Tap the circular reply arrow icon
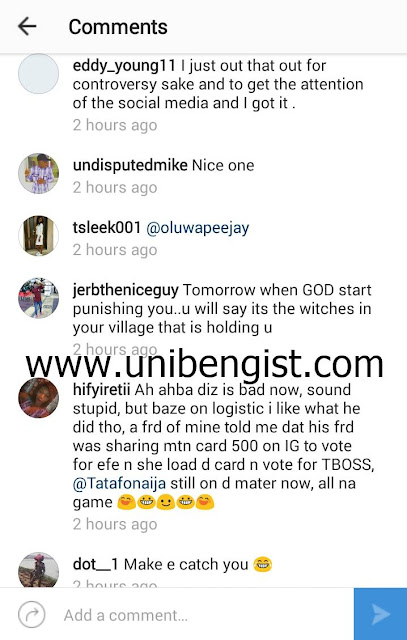 32,614
